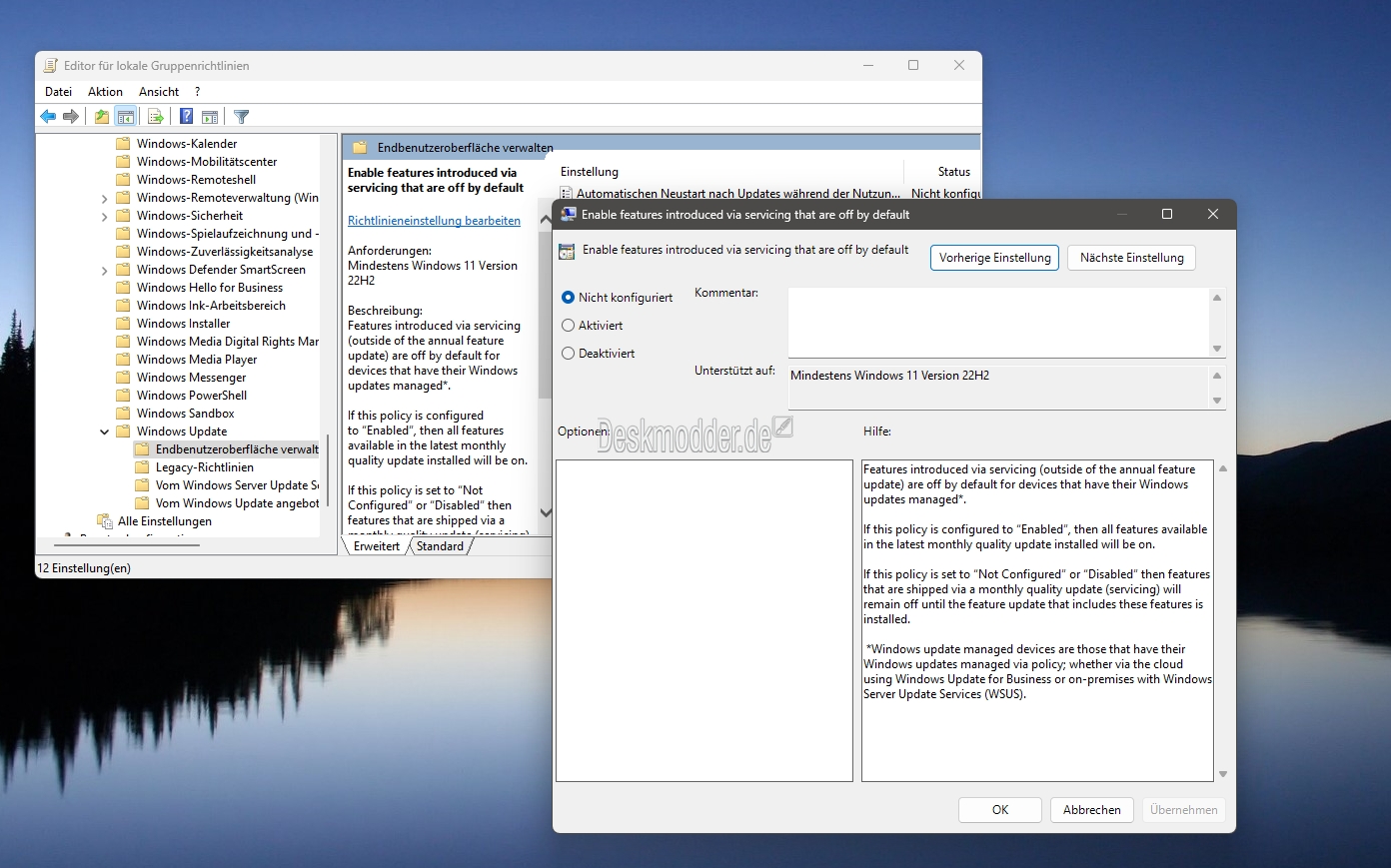Click inside the Kommentar text field

[998, 323]
